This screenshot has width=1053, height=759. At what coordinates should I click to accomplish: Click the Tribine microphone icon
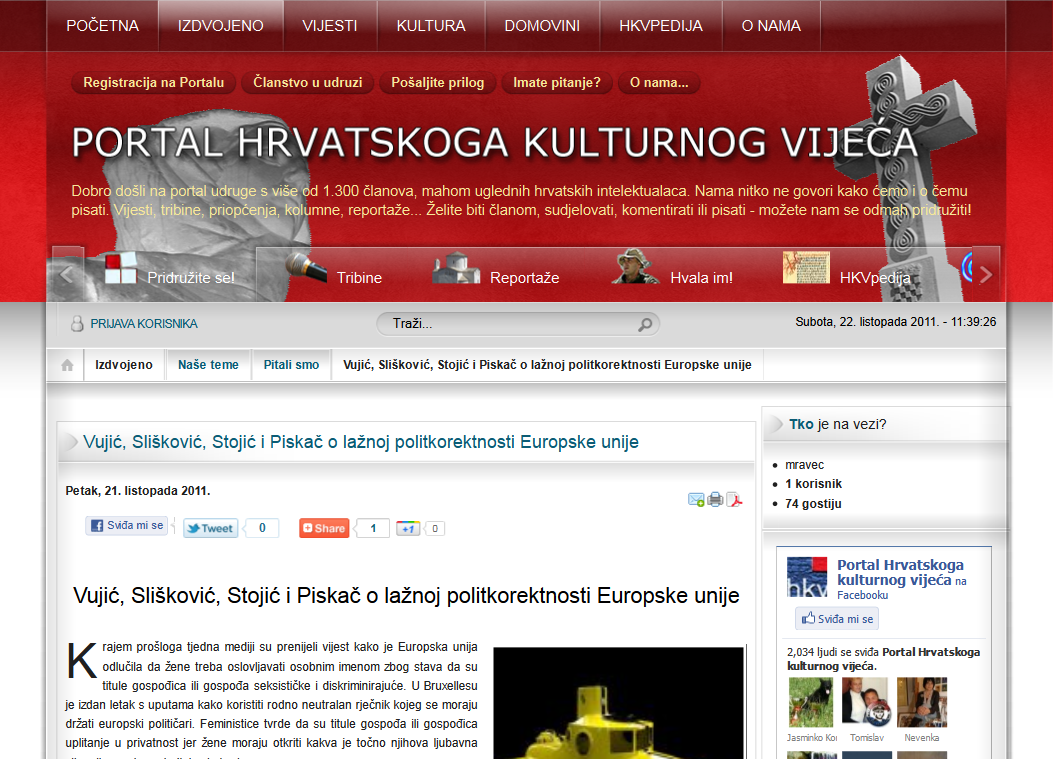pos(306,269)
